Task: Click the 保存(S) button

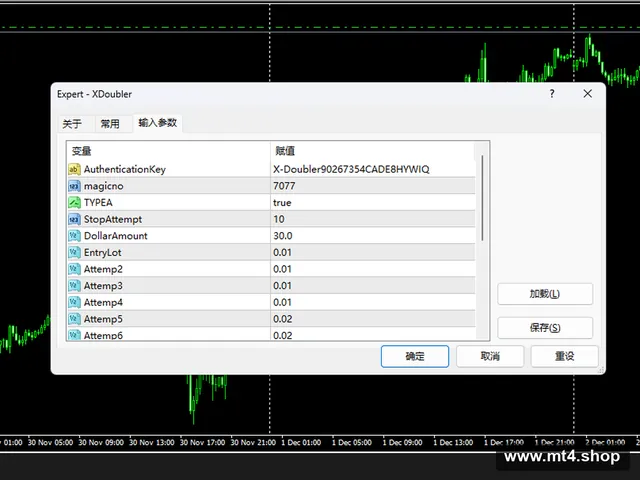Action: click(545, 328)
